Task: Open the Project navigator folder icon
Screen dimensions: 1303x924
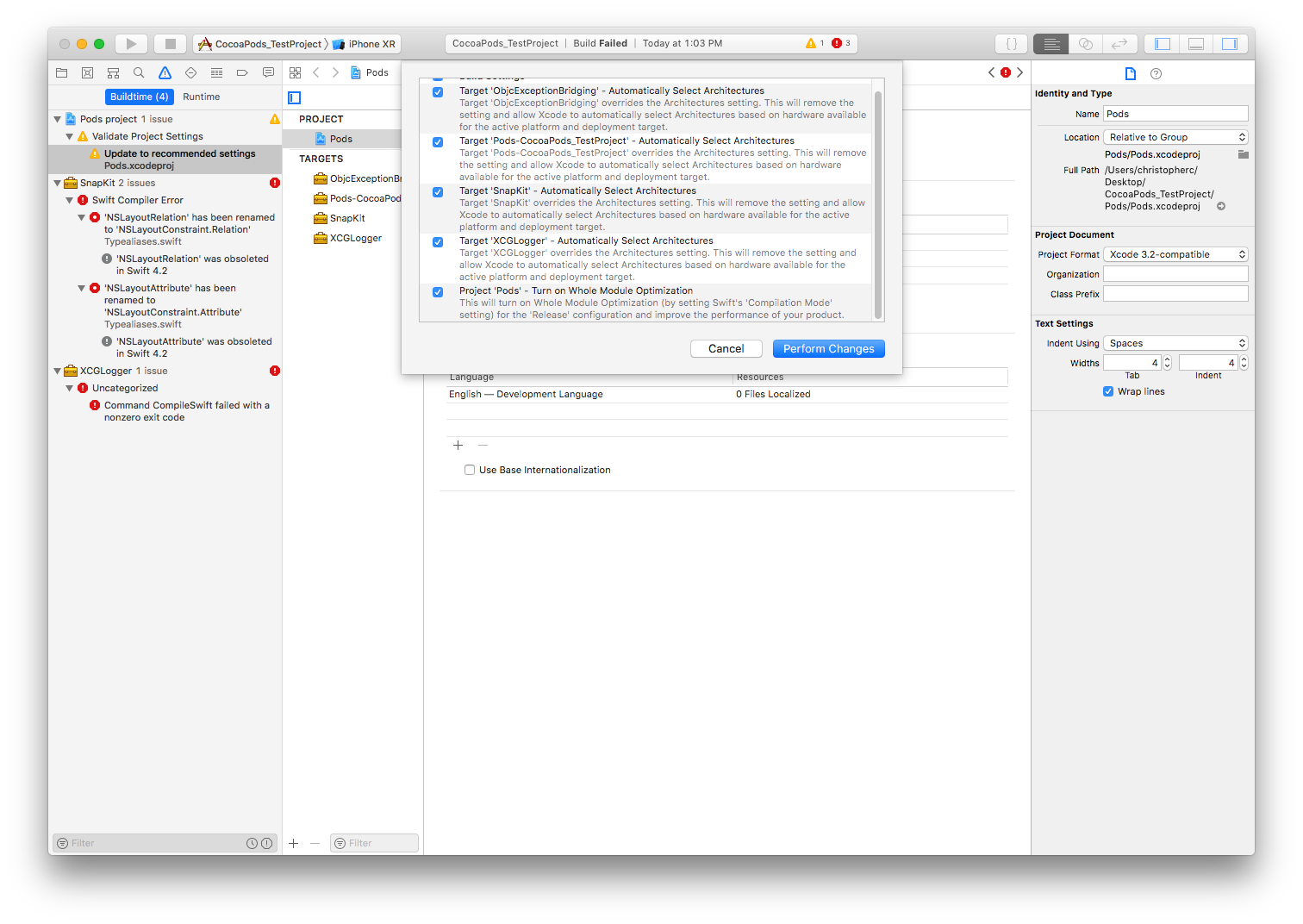Action: [x=61, y=73]
